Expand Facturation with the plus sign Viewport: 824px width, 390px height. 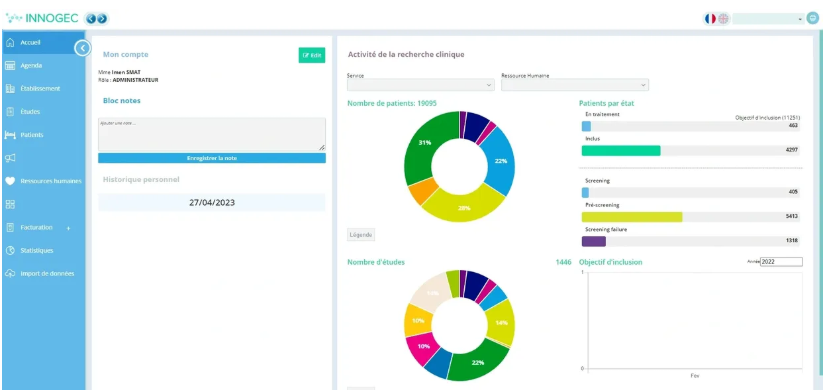[x=68, y=228]
